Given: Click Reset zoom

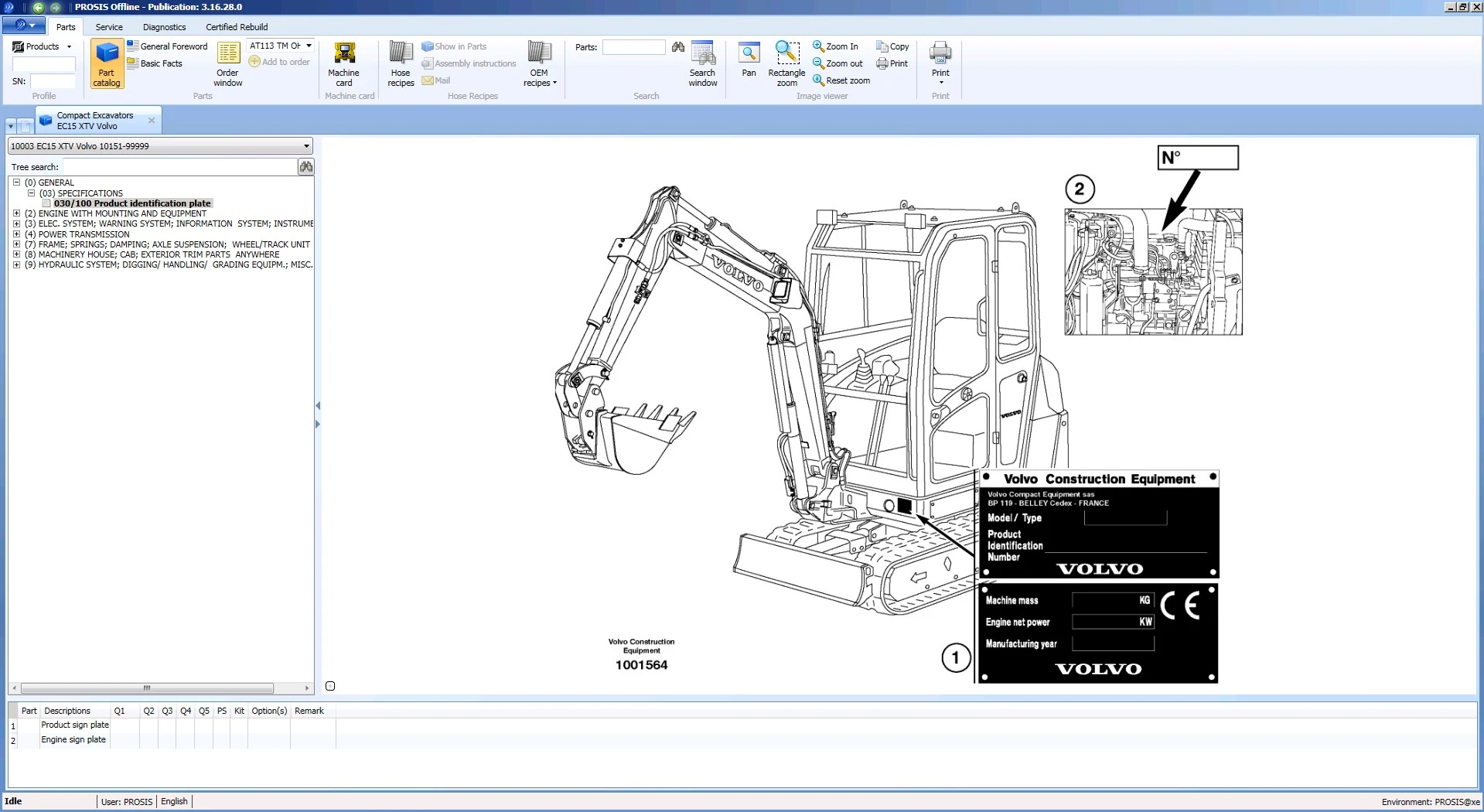Looking at the screenshot, I should [x=841, y=80].
